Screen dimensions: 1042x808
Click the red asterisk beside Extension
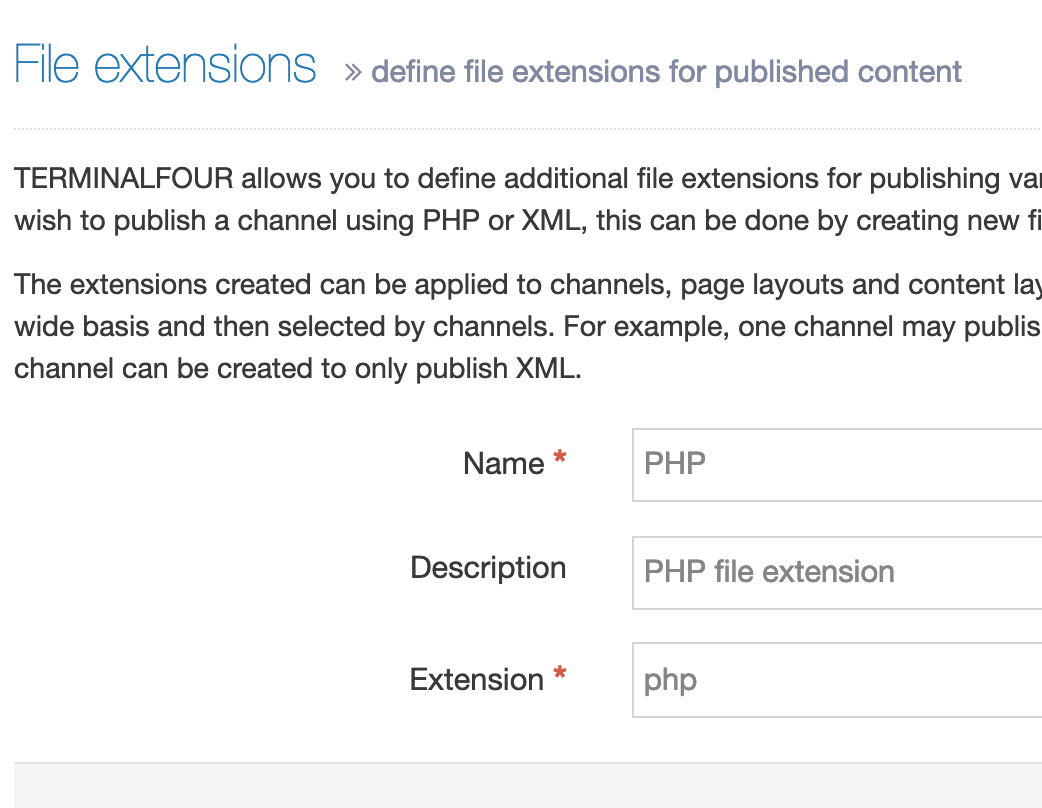pos(560,675)
